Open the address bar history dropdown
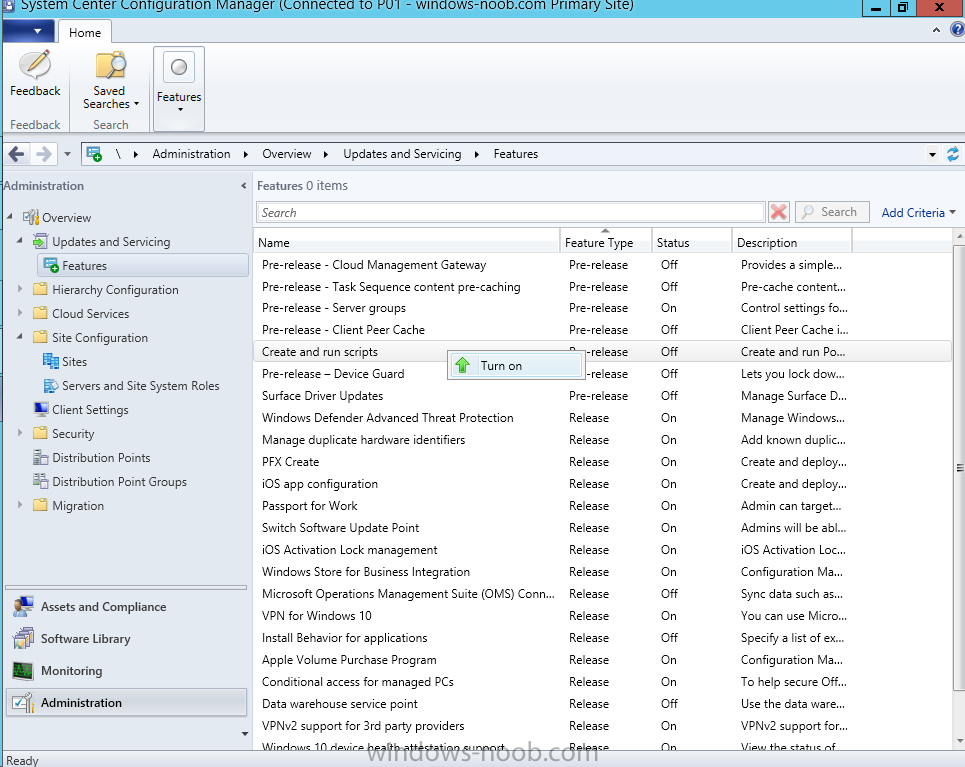 tap(932, 155)
